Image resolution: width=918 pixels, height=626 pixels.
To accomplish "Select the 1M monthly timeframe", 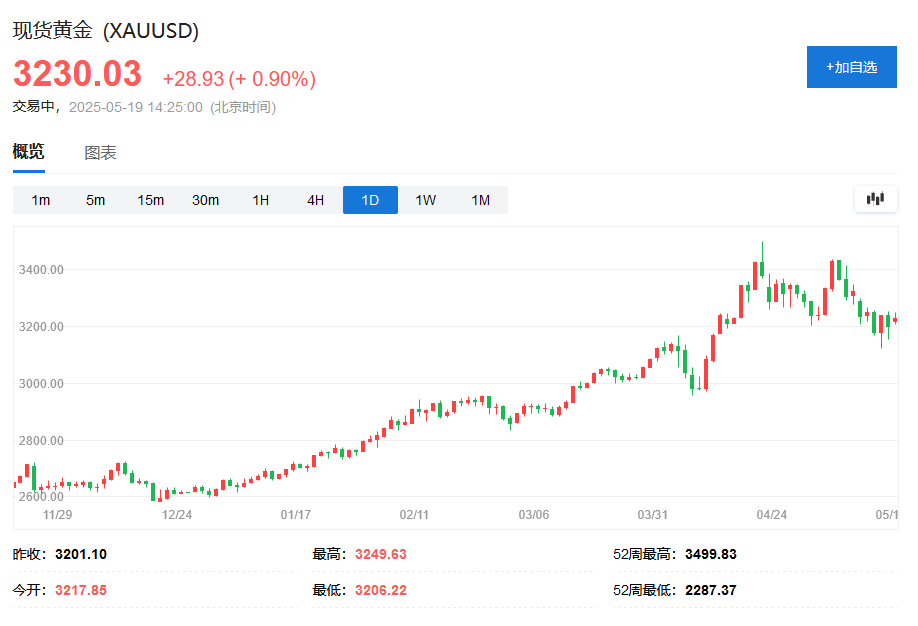I will coord(479,199).
